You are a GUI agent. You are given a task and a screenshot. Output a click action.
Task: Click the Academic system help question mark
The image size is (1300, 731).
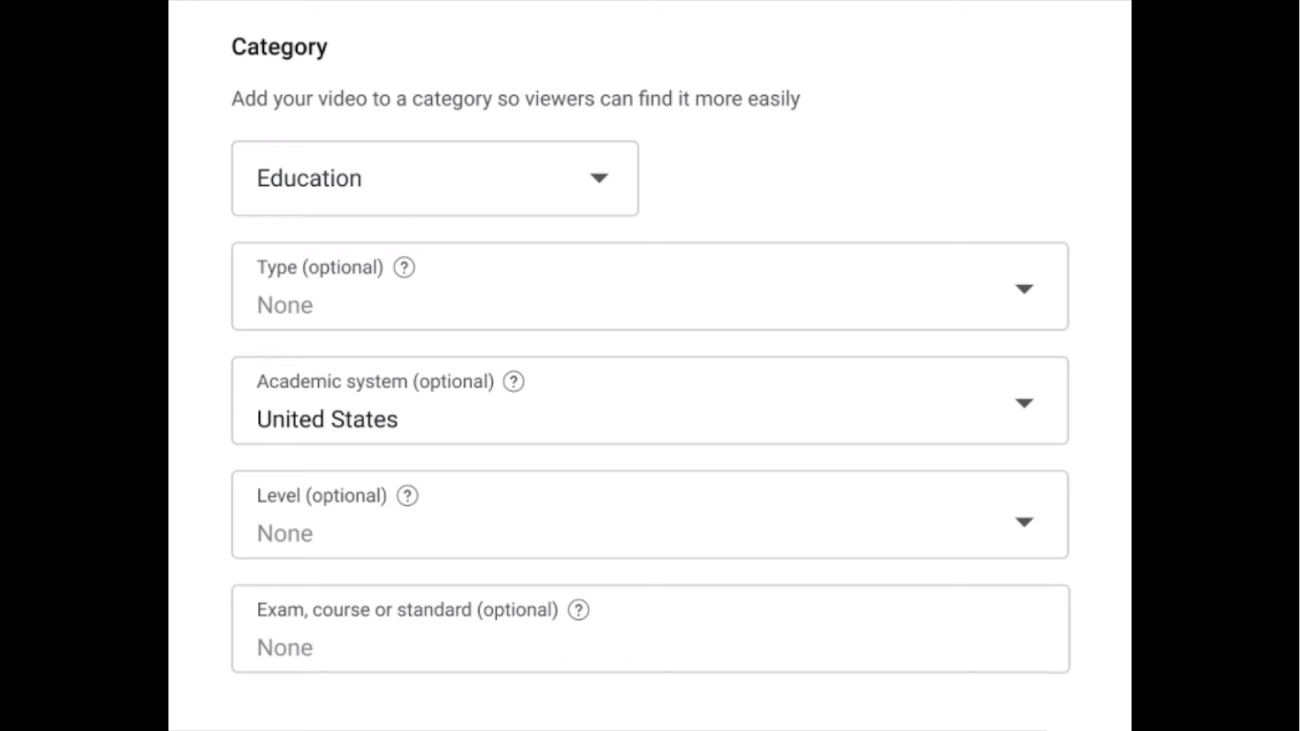513,382
